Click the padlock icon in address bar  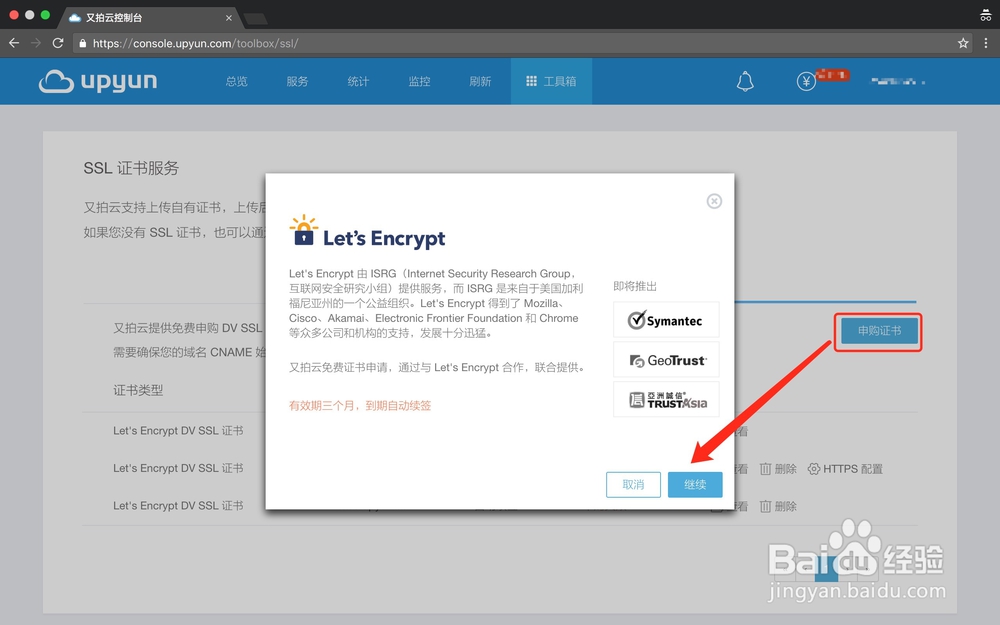click(82, 43)
